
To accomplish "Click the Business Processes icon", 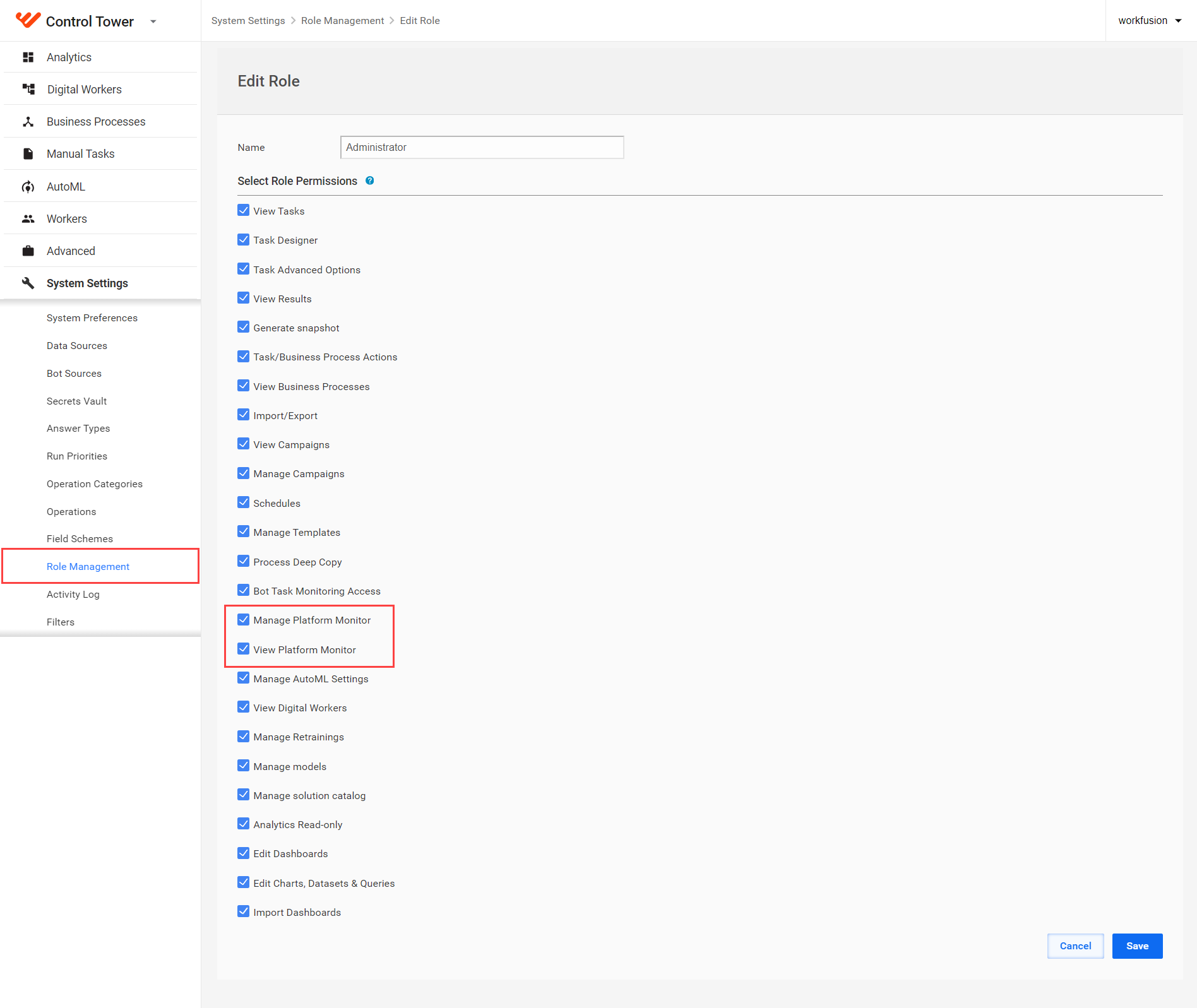I will tap(28, 122).
